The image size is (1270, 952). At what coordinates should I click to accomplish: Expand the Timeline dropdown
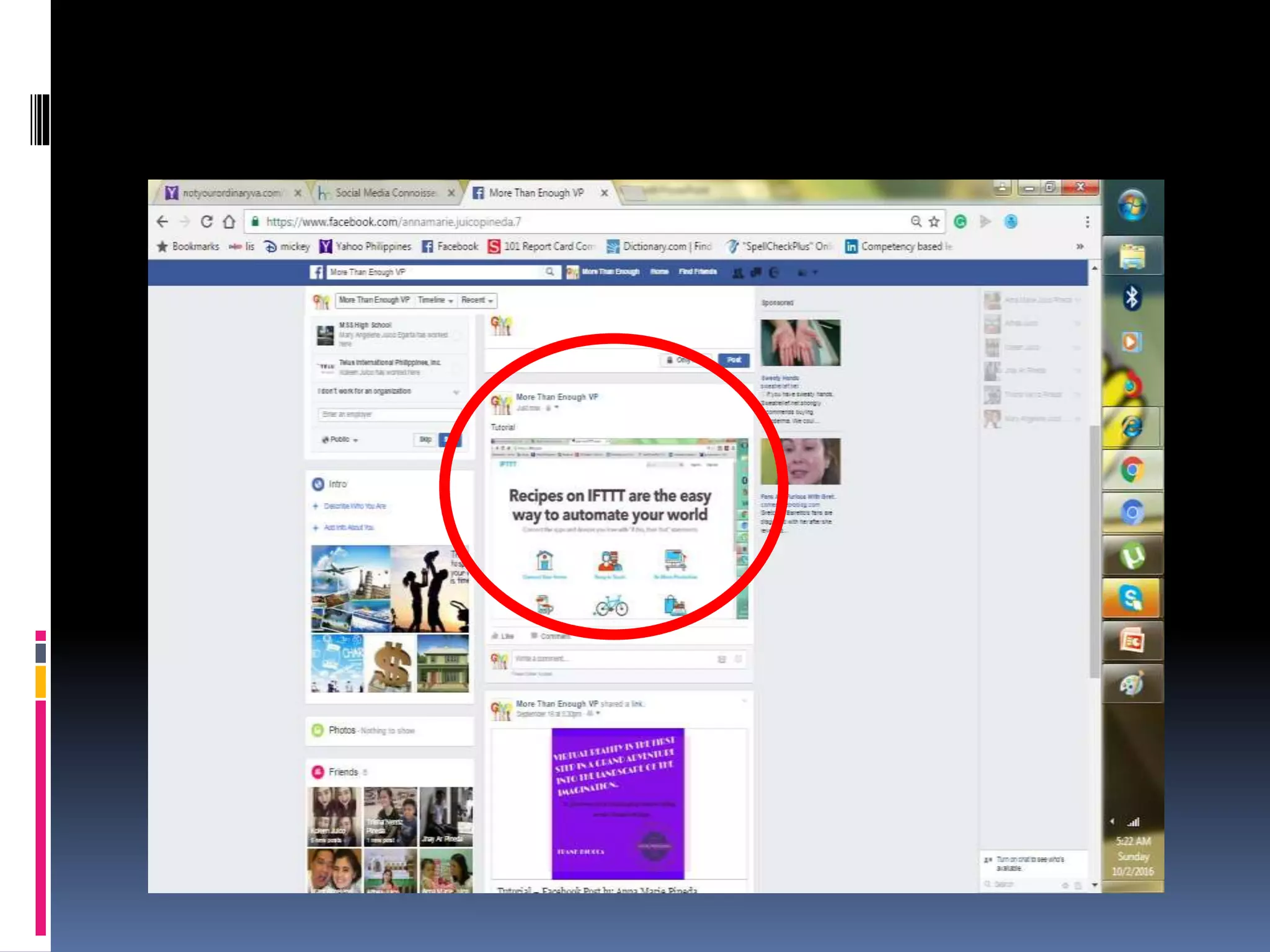pos(435,300)
